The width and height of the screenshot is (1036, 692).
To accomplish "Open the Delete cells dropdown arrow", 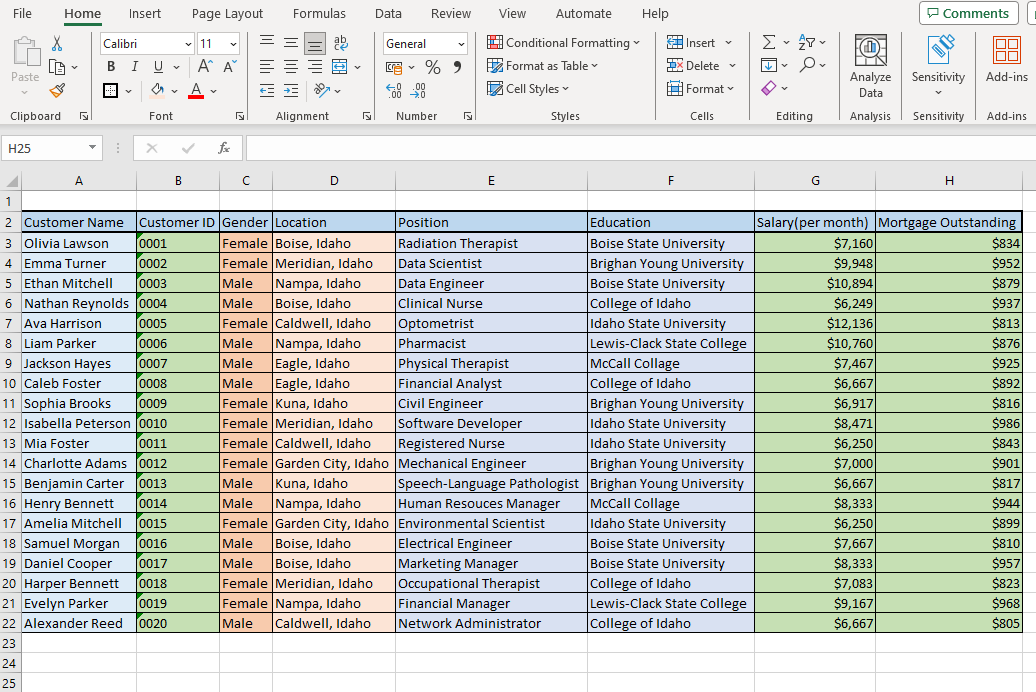I will point(732,65).
